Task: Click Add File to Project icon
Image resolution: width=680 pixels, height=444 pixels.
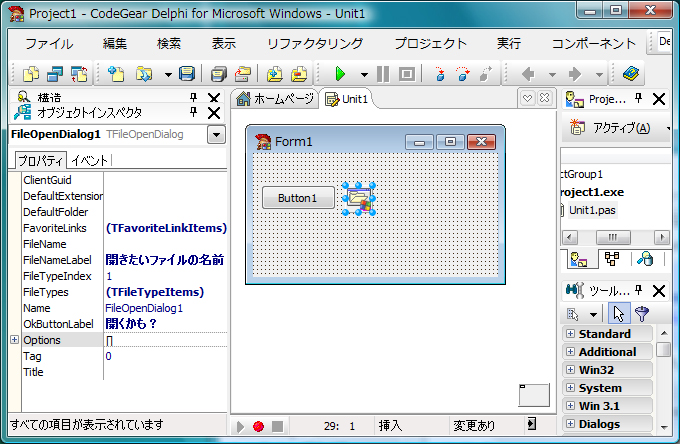Action: [275, 74]
